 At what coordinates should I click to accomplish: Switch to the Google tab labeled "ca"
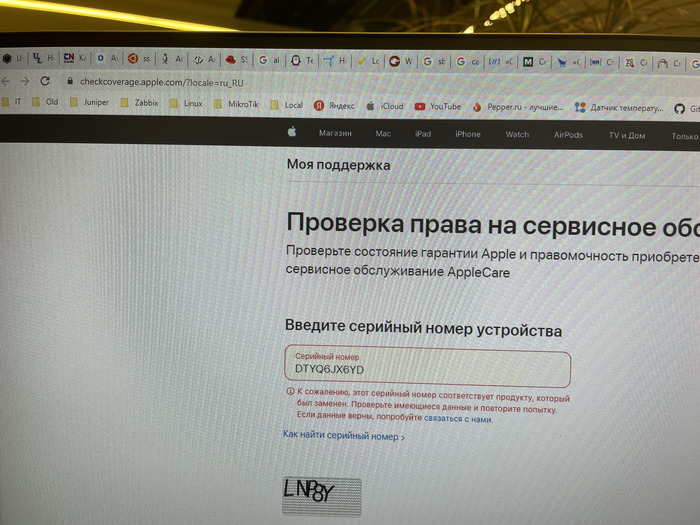pyautogui.click(x=467, y=62)
